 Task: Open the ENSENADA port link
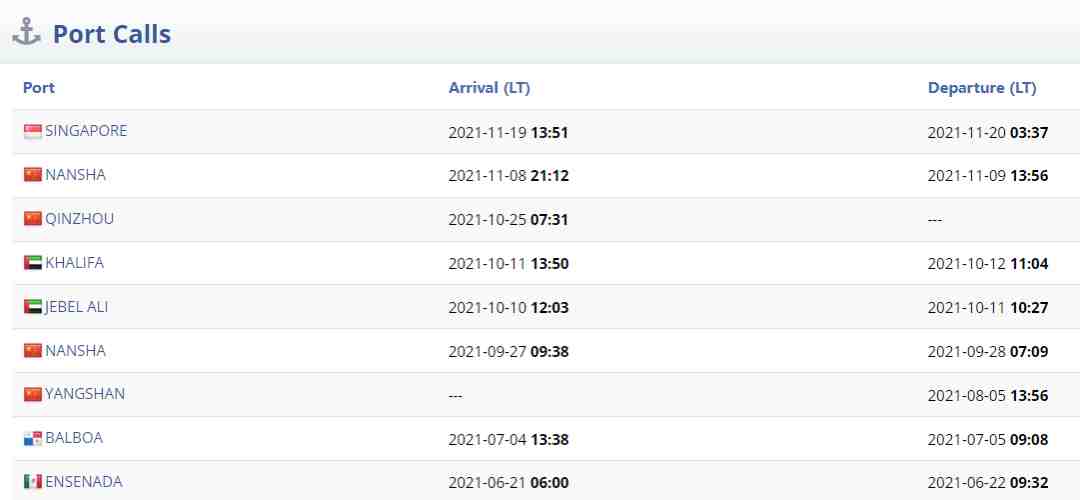84,482
